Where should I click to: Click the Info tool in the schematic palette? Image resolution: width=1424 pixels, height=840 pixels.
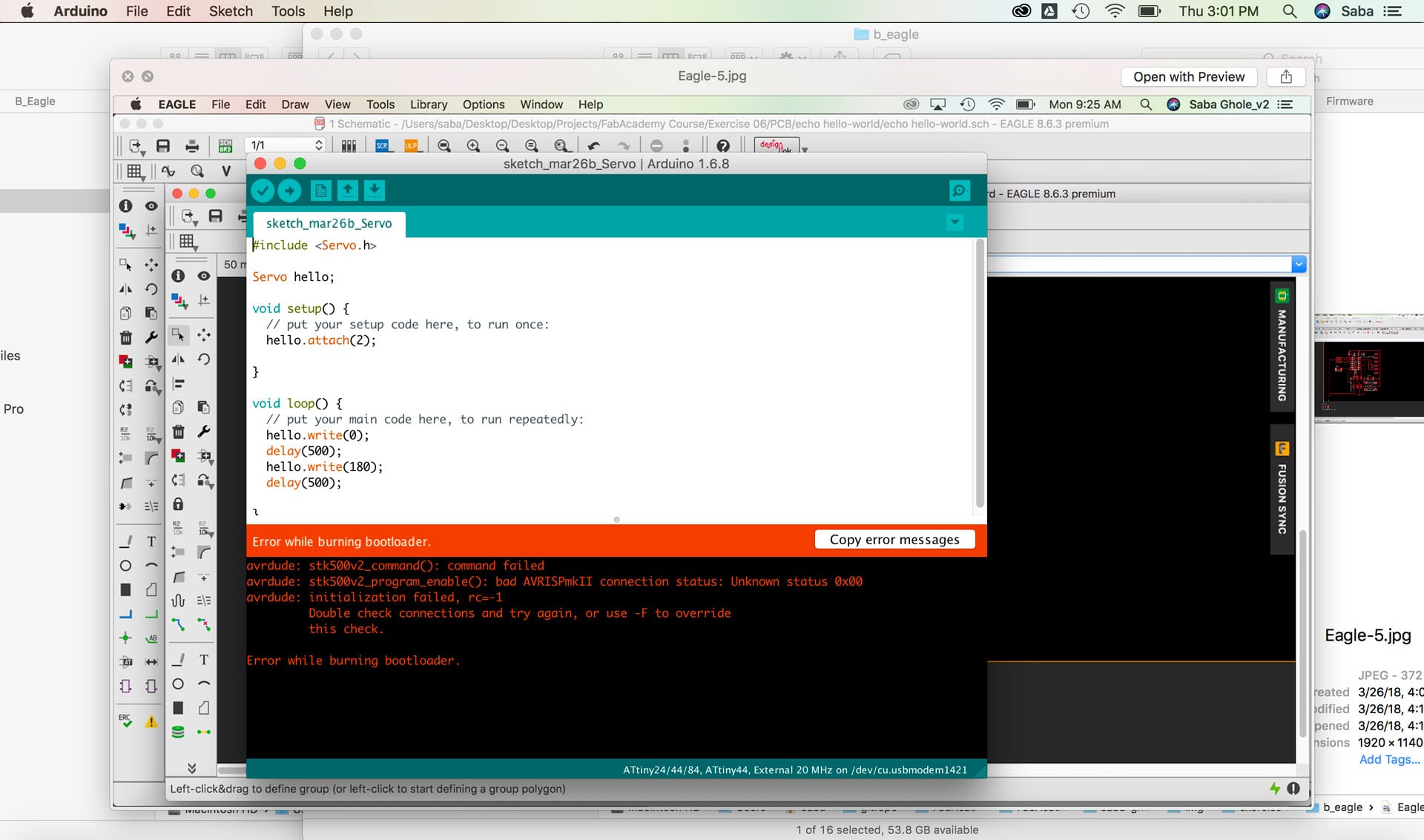125,206
